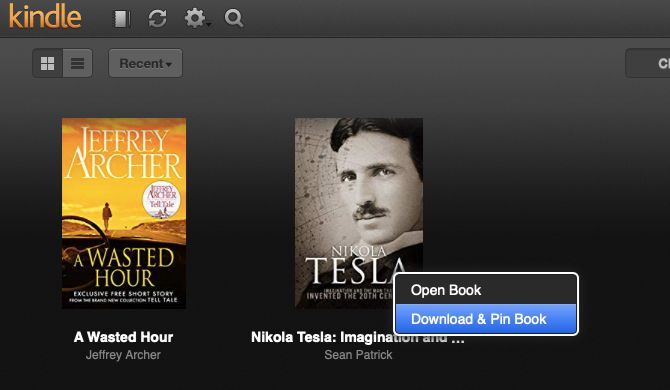Screen dimensions: 670x390
Task: Sync library with the refresh icon
Action: [157, 19]
